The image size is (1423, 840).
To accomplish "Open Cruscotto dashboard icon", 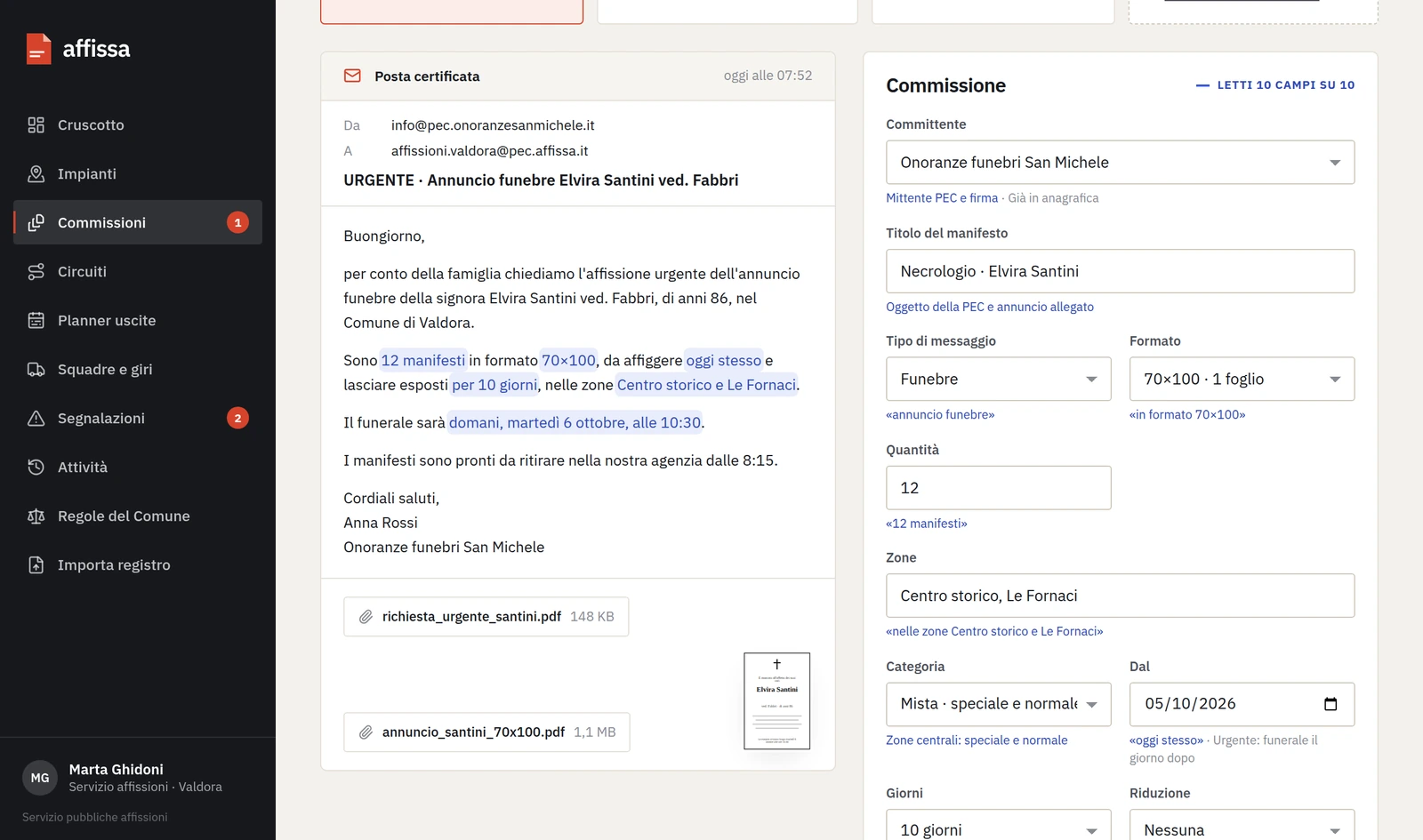I will click(36, 125).
